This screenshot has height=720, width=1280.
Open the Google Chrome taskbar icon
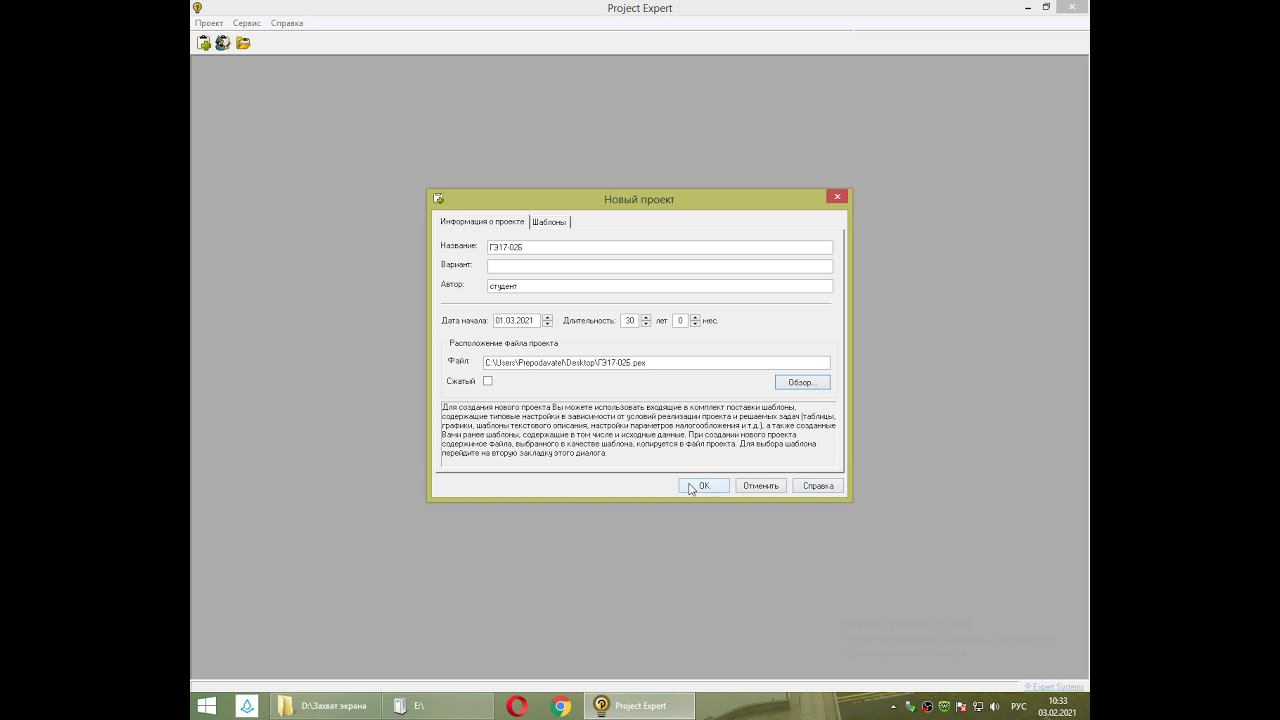561,706
